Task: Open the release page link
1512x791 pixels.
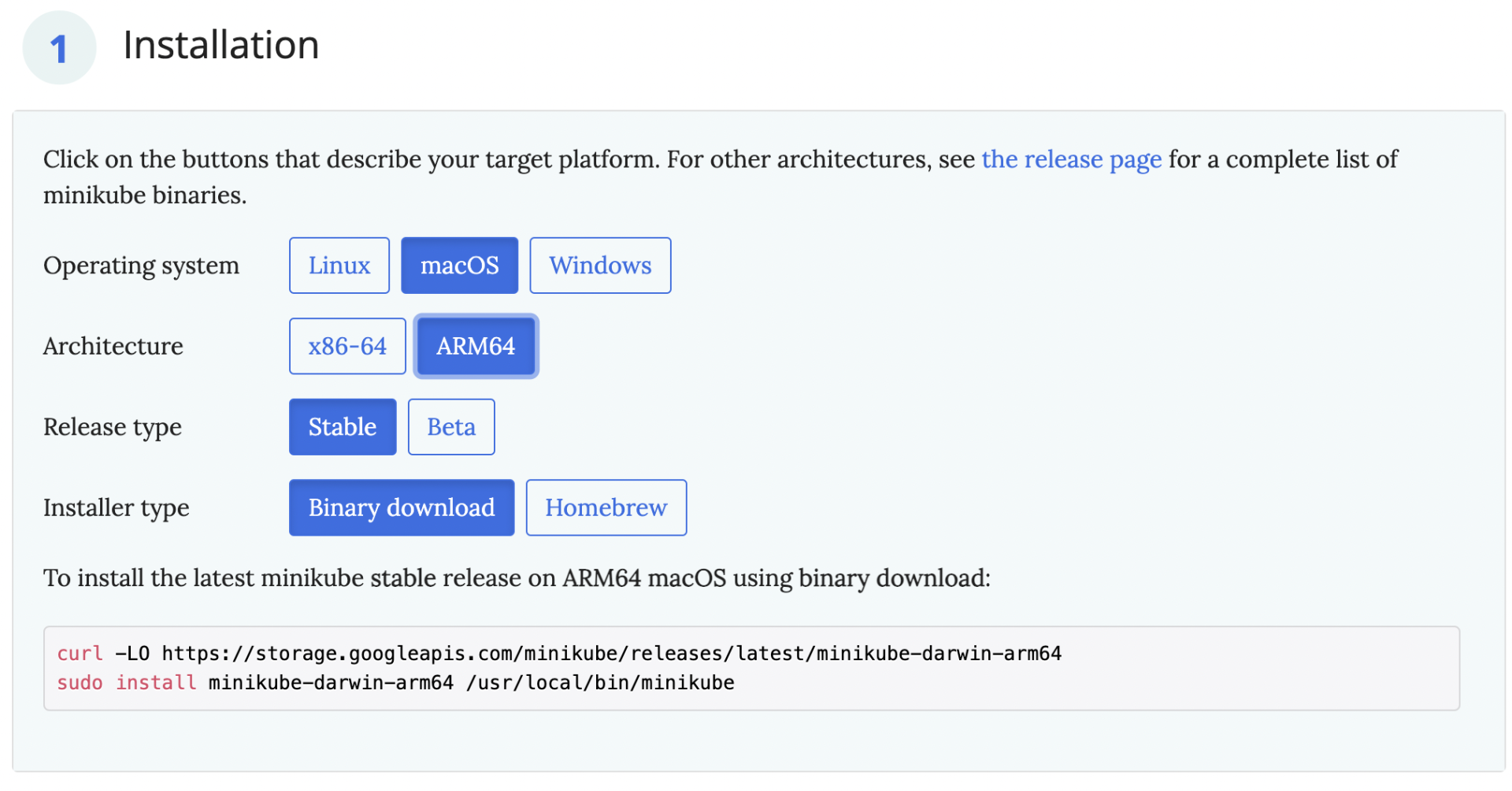Action: click(x=1071, y=160)
